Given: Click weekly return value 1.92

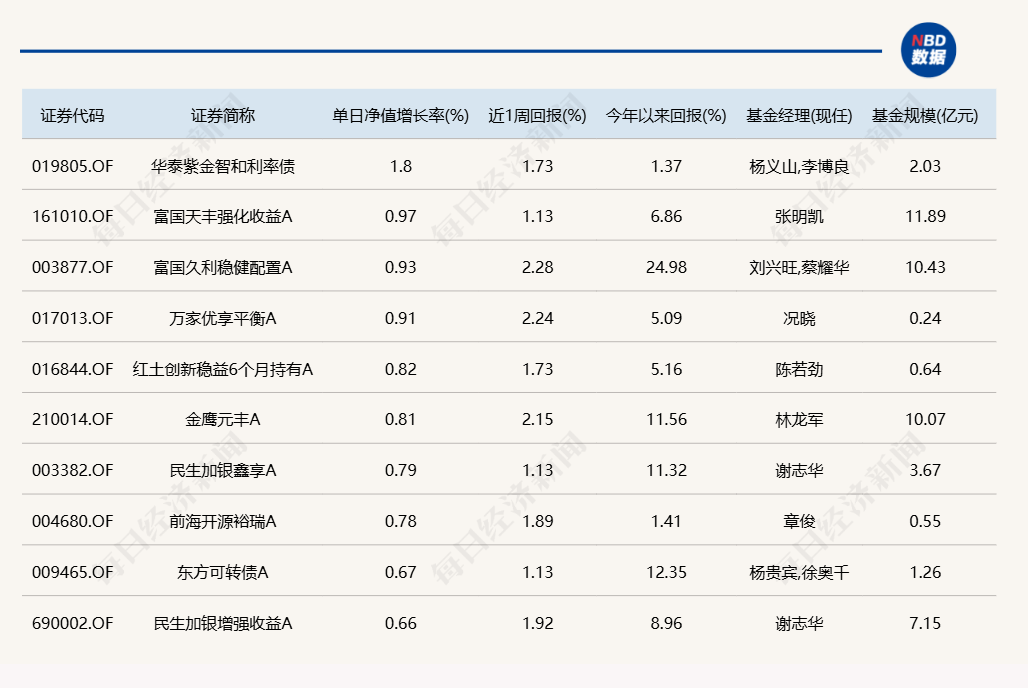Looking at the screenshot, I should click(538, 623).
